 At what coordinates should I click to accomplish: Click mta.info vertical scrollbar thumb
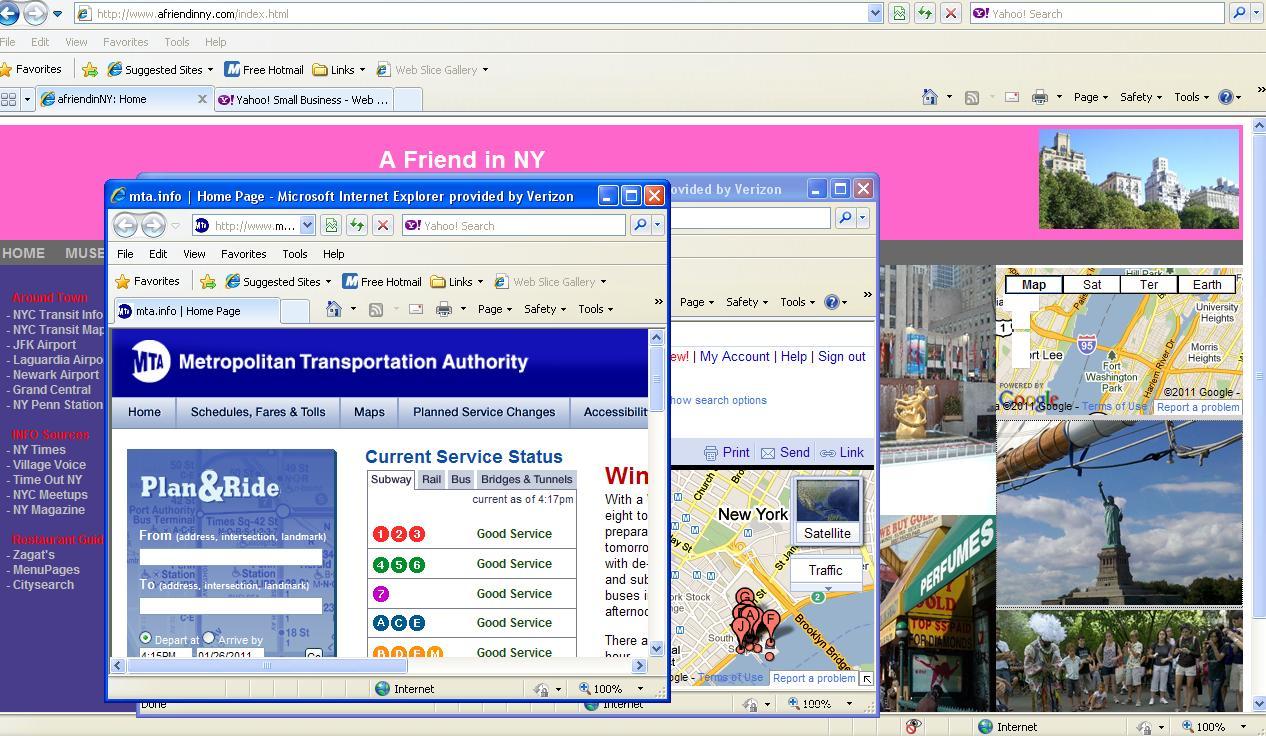[657, 380]
